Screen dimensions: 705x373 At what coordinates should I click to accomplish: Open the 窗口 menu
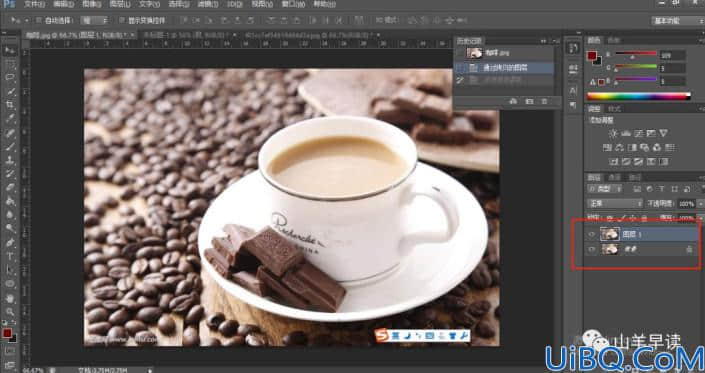[x=294, y=4]
